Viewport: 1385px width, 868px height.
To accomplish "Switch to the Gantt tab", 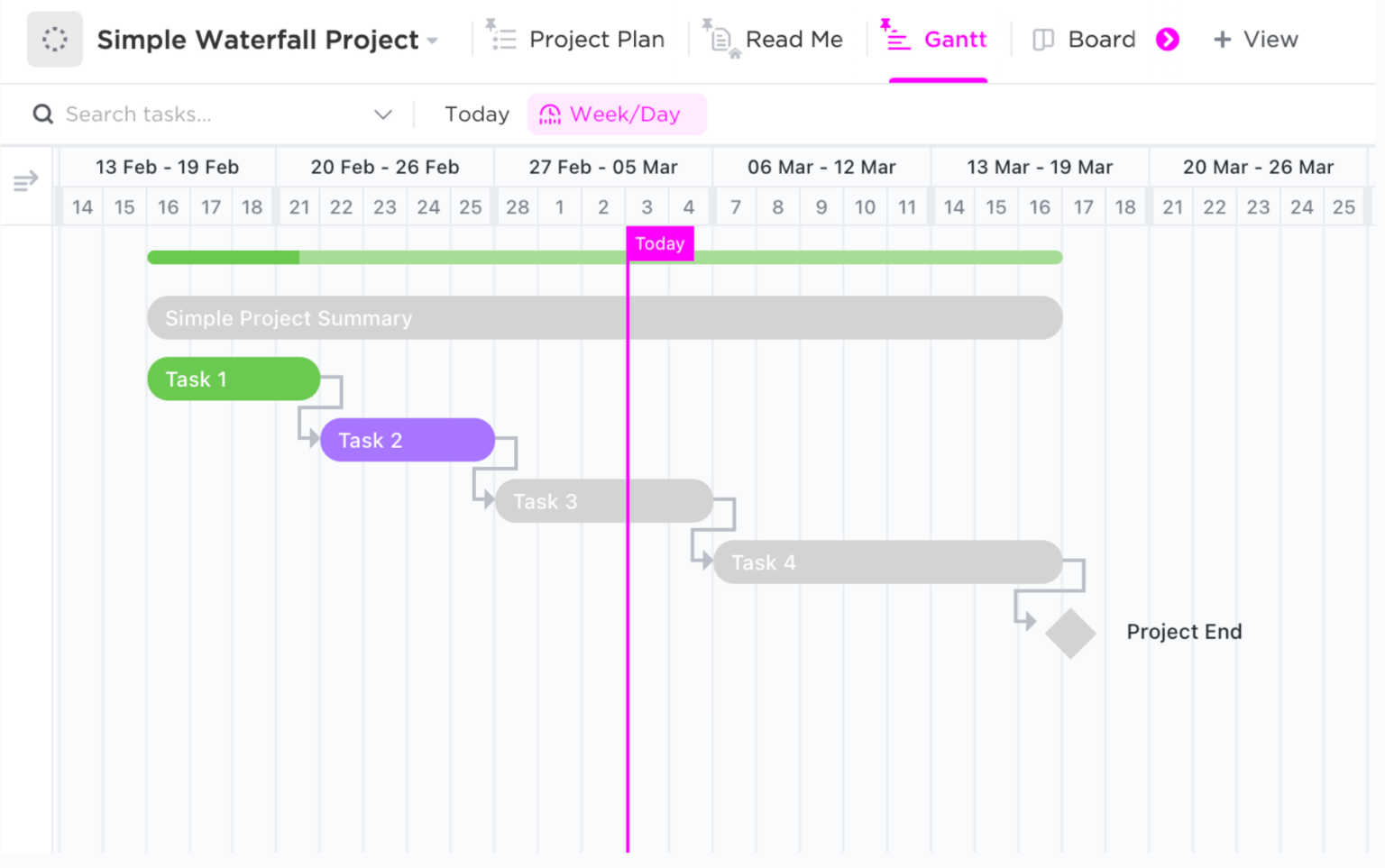I will tap(955, 39).
